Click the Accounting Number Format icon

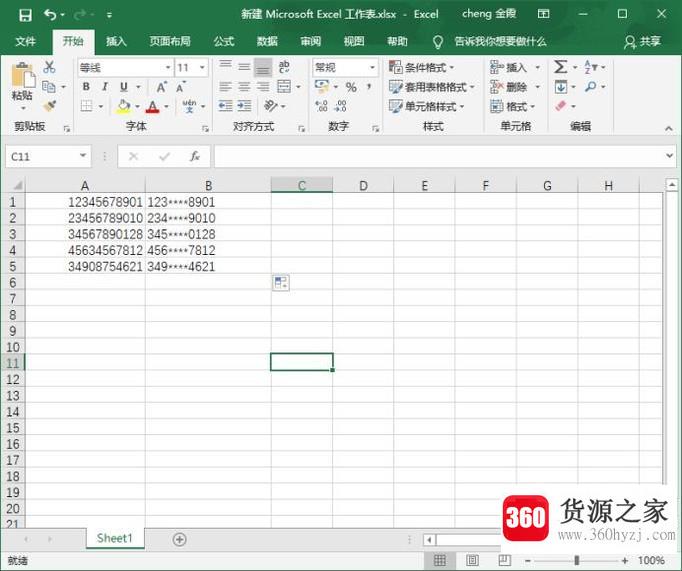tap(322, 87)
